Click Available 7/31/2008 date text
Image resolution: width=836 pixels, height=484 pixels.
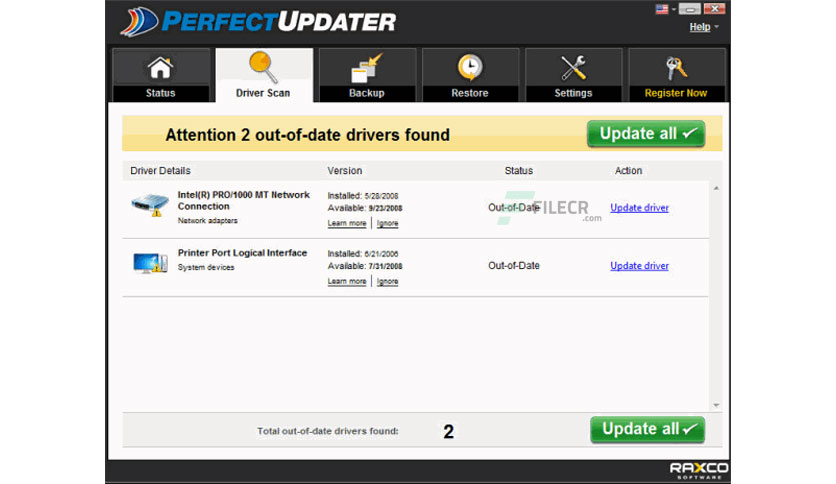click(365, 266)
